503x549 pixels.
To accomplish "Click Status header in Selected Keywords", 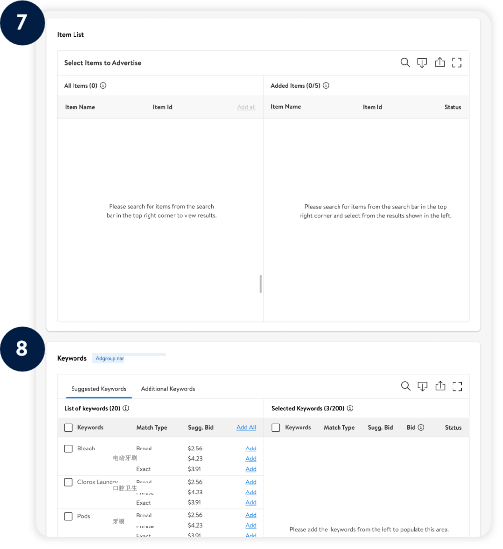I will (x=453, y=427).
